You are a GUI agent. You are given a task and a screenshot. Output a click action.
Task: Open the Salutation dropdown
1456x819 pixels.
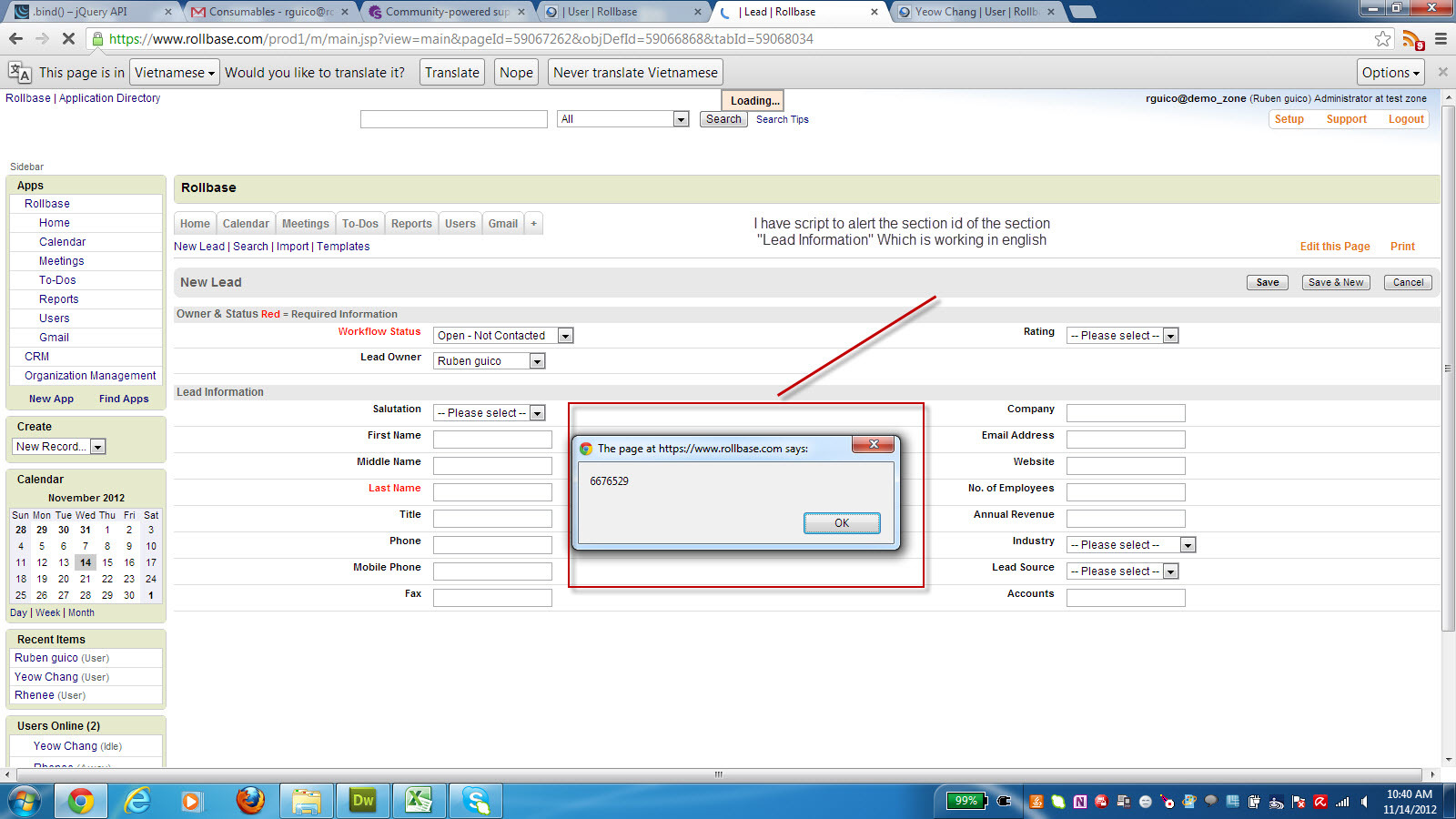tap(490, 413)
